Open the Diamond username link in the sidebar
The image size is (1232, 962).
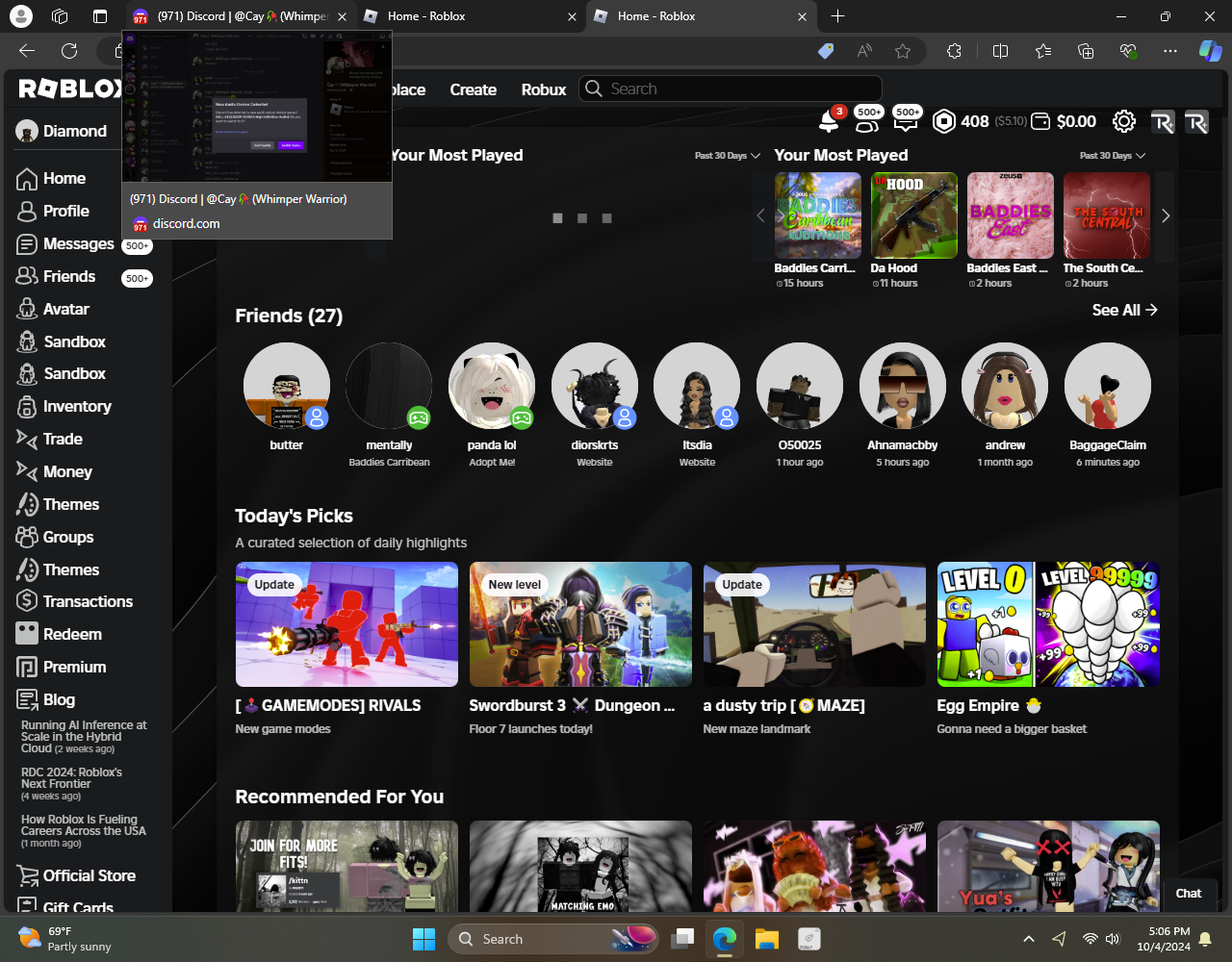point(62,132)
